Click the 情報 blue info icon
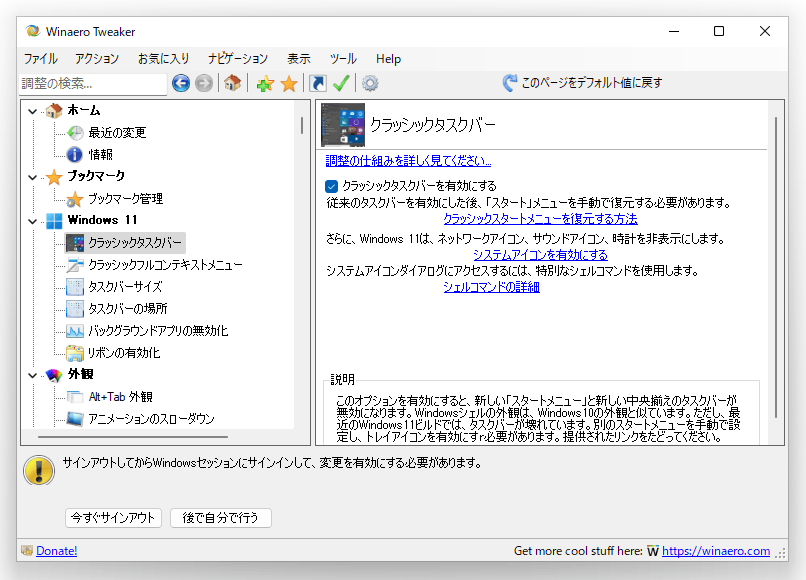The image size is (806, 580). point(75,154)
